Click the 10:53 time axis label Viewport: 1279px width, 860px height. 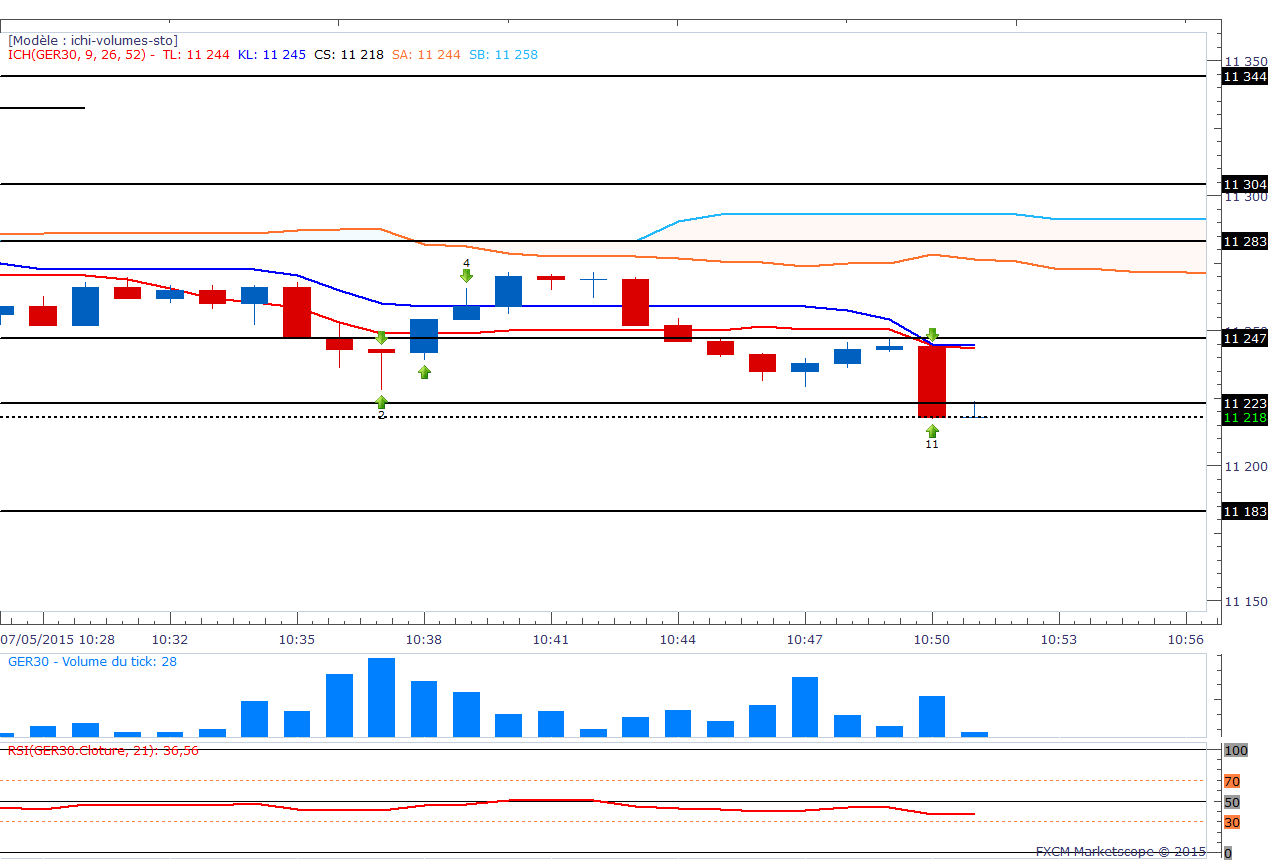click(1059, 639)
